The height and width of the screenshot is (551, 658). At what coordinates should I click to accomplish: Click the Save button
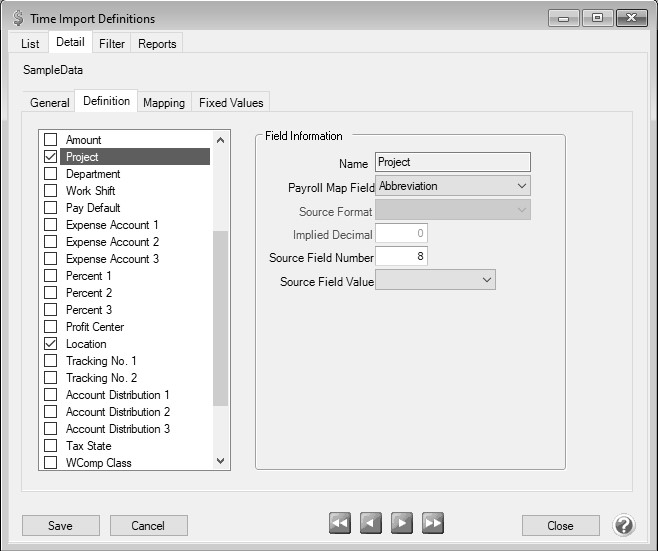click(60, 526)
